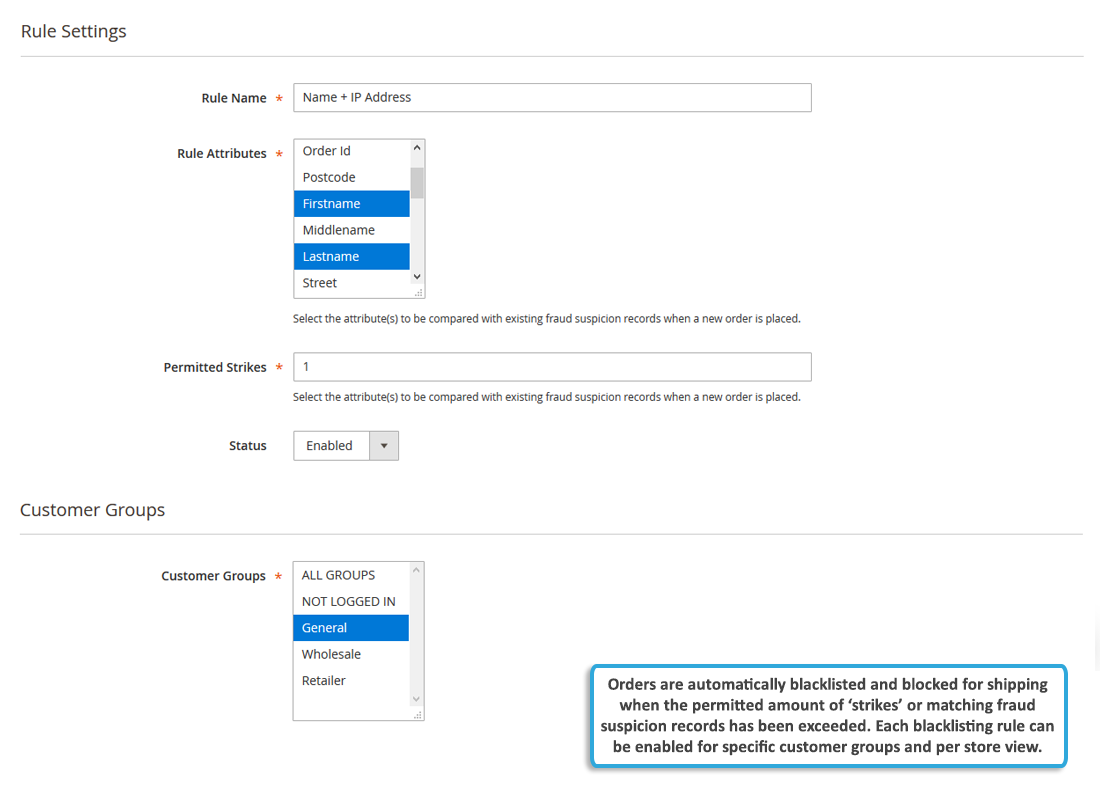Click the Rule Attributes scrollbar thumb
The image size is (1100, 800).
click(417, 183)
